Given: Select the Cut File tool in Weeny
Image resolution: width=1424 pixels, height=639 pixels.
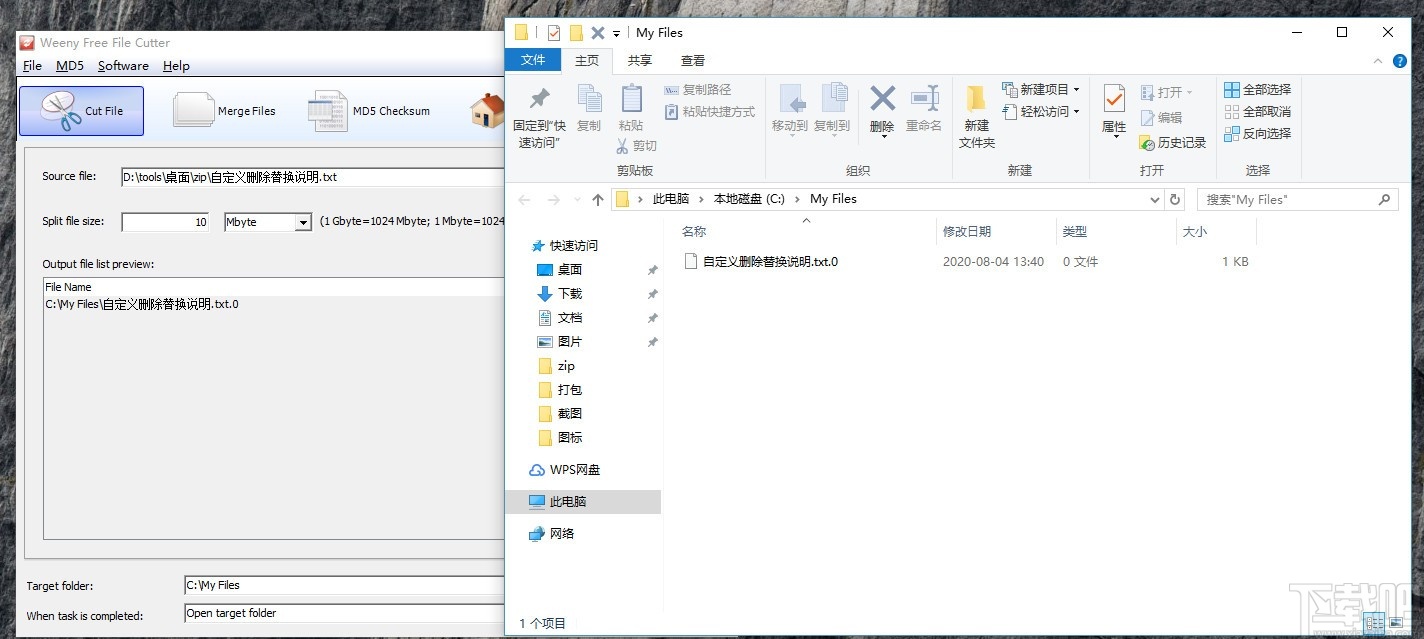Looking at the screenshot, I should [x=81, y=110].
